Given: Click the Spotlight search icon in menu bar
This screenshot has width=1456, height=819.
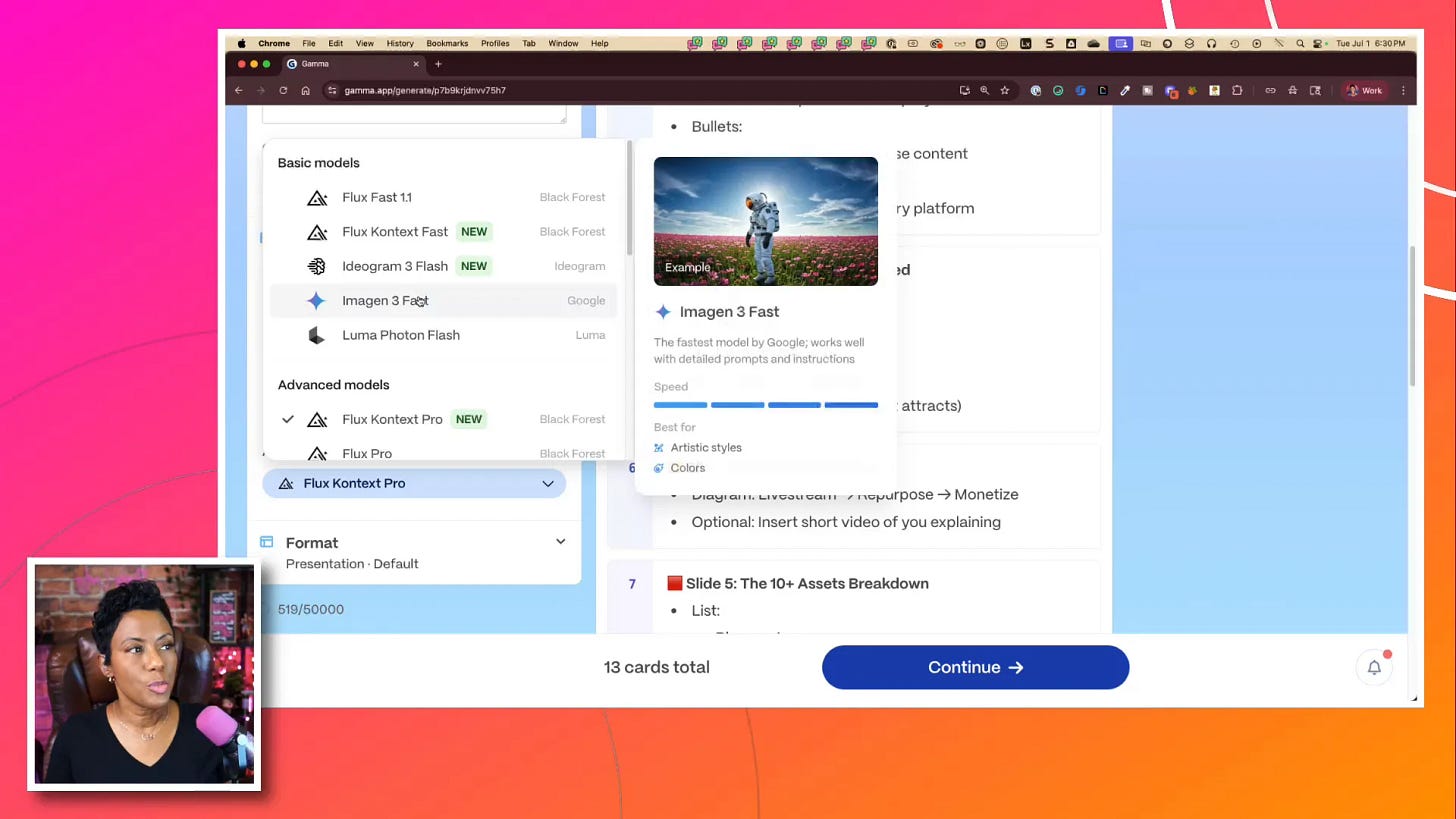Looking at the screenshot, I should [x=1300, y=43].
